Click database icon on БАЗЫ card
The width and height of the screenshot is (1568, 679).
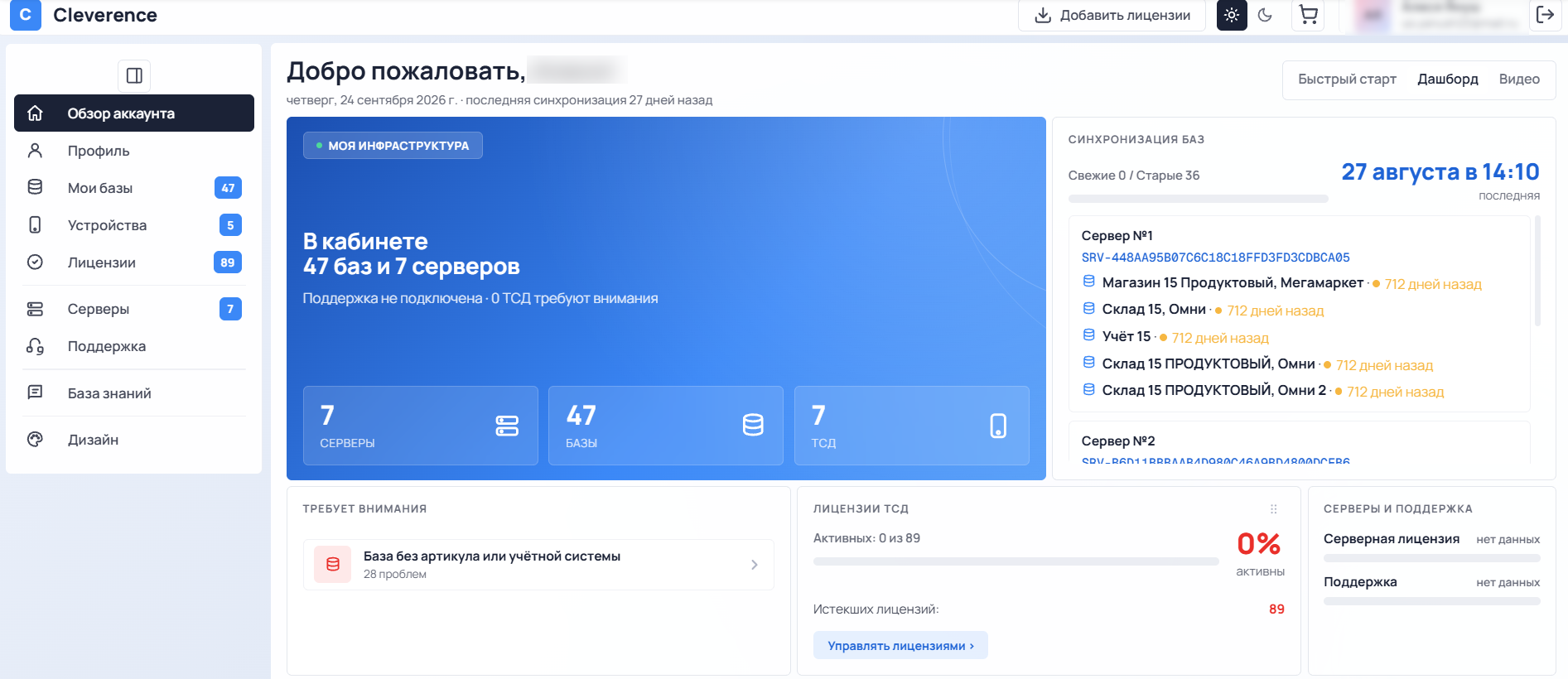coord(753,426)
